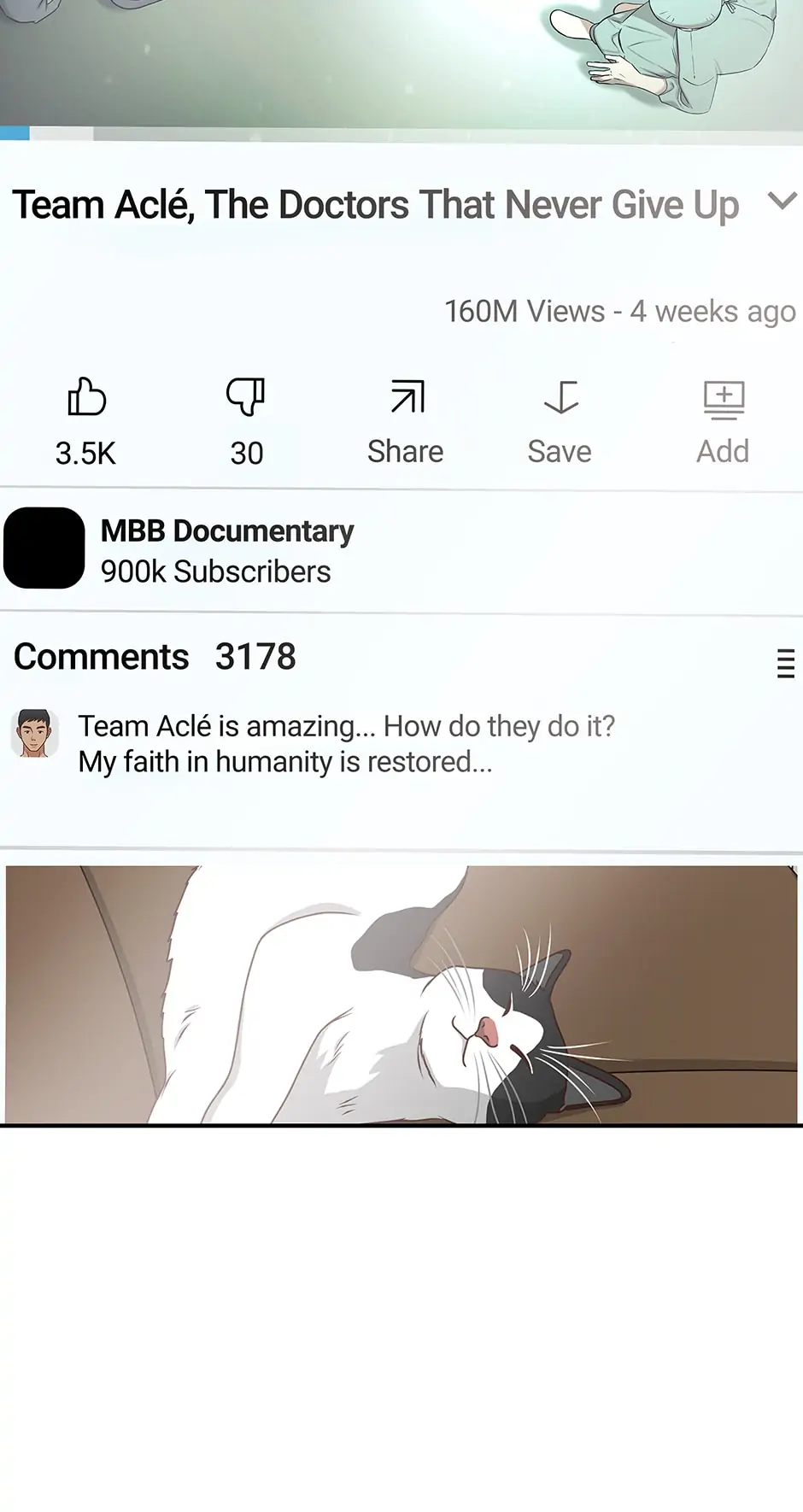Image resolution: width=803 pixels, height=1512 pixels.
Task: Open the comments sort menu icon
Action: coord(786,663)
